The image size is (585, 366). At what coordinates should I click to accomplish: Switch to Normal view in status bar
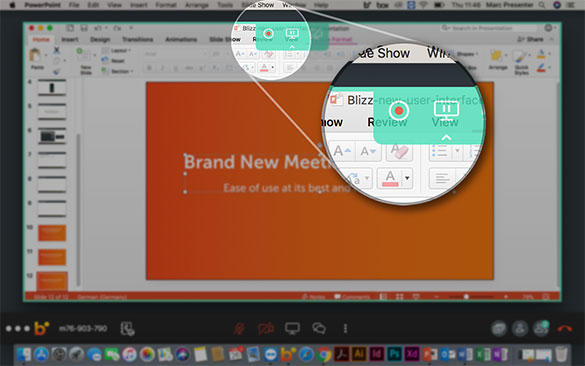click(x=383, y=297)
